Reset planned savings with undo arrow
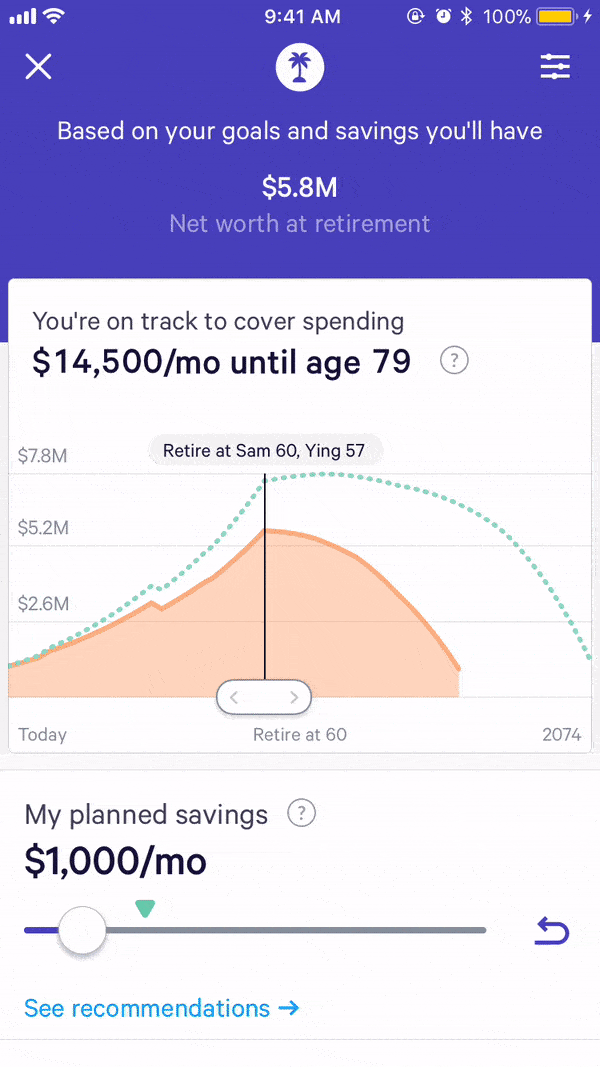This screenshot has width=600, height=1067. pos(552,932)
